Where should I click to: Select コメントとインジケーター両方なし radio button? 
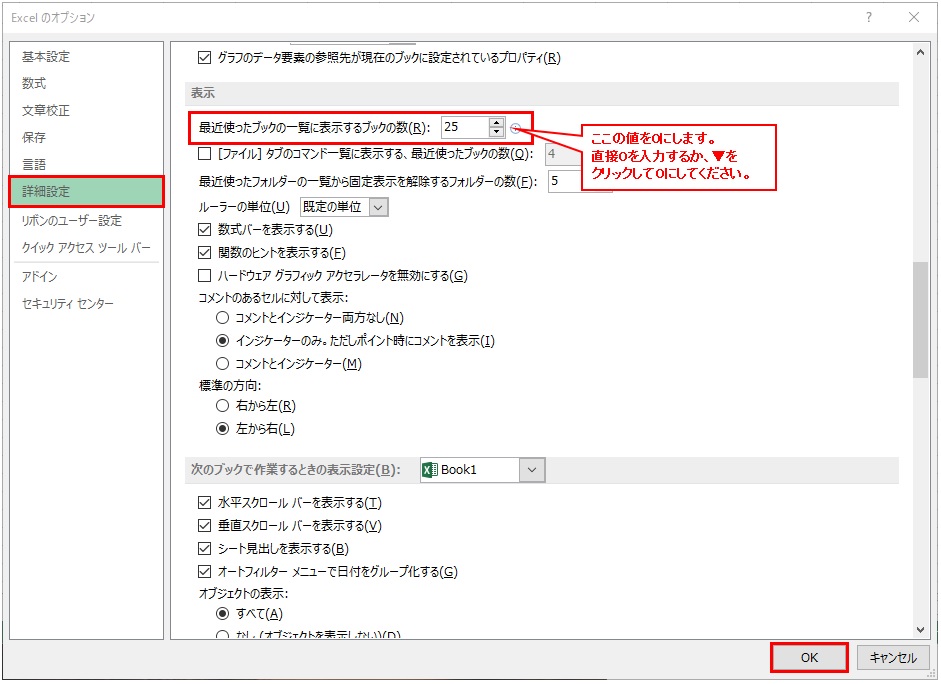pos(222,318)
